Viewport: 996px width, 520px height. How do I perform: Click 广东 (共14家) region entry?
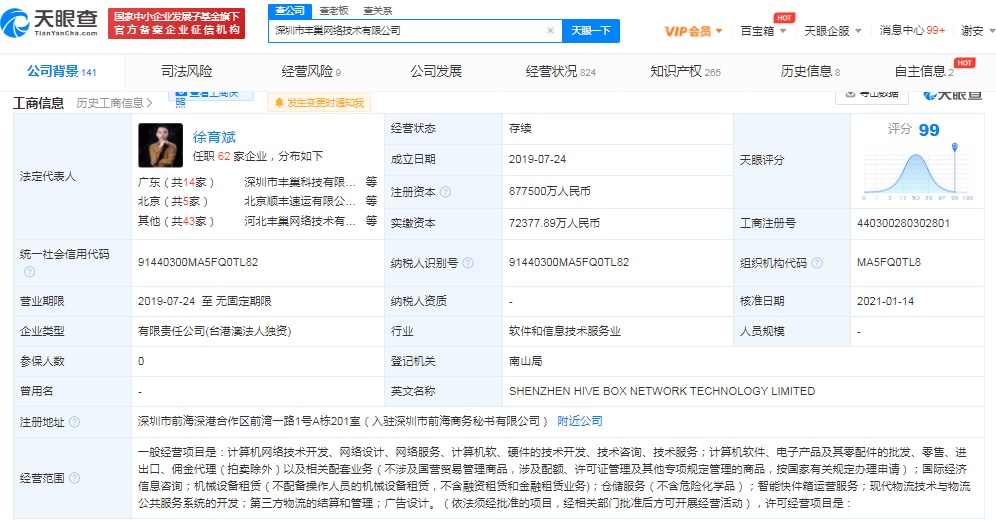(x=176, y=182)
